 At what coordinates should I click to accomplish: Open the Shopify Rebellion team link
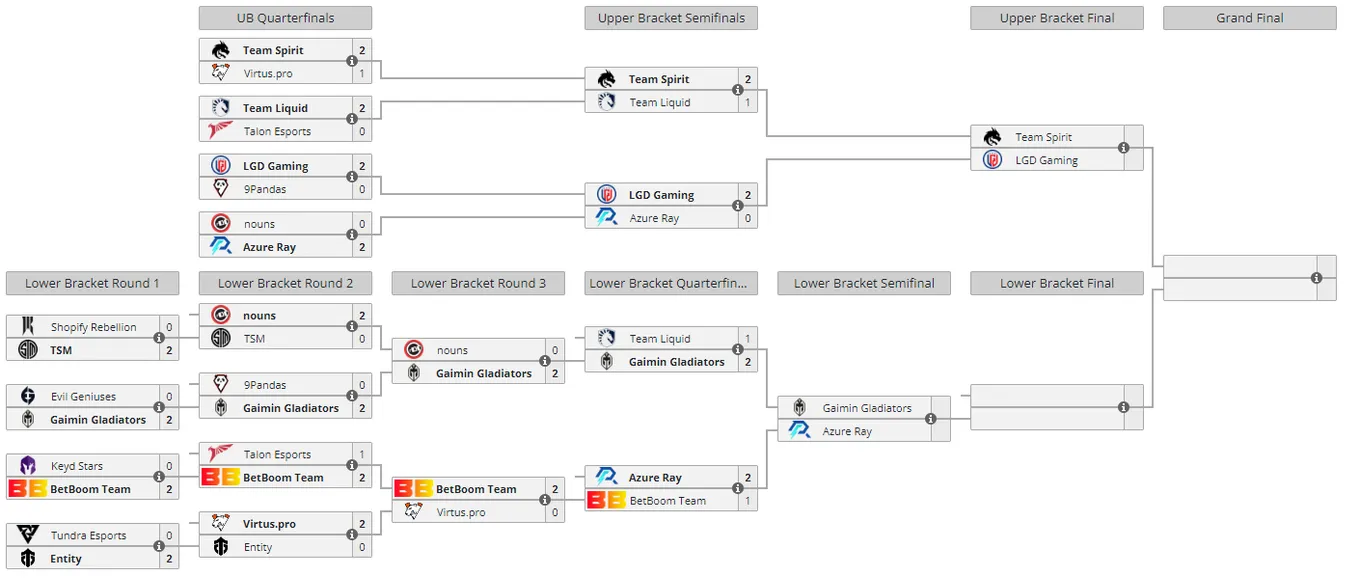(94, 327)
